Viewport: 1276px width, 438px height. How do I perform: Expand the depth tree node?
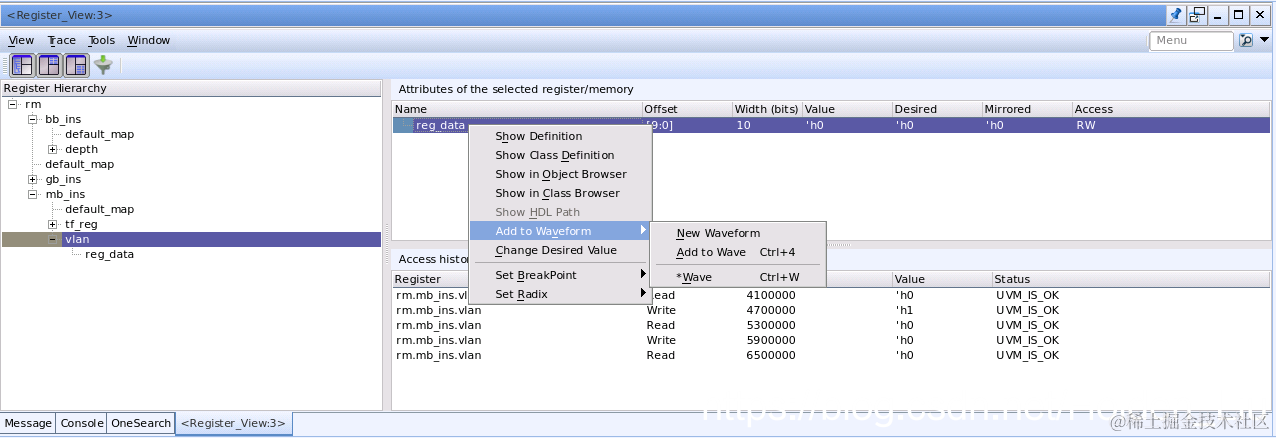coord(52,149)
